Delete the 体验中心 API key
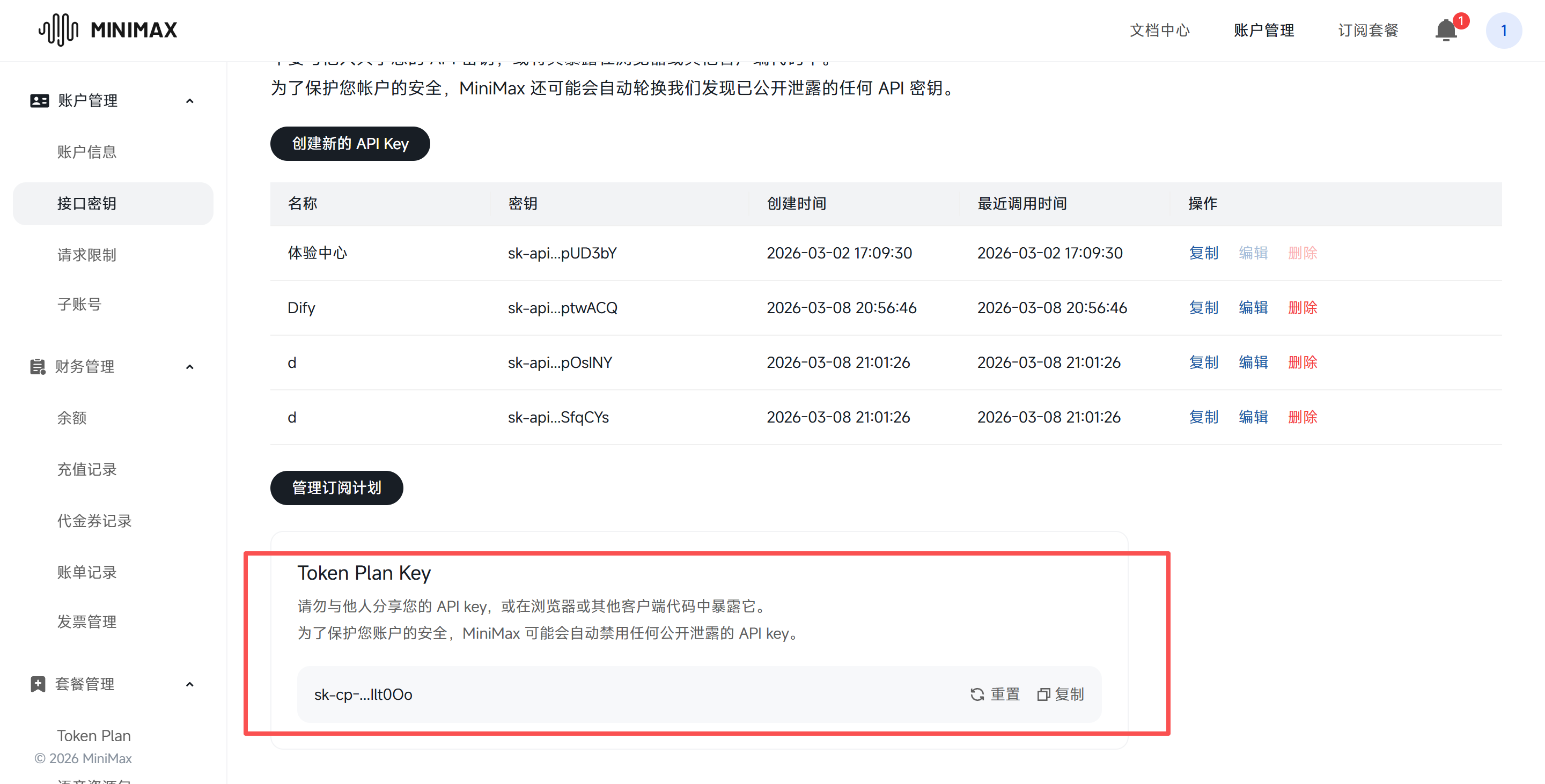 click(x=1302, y=253)
